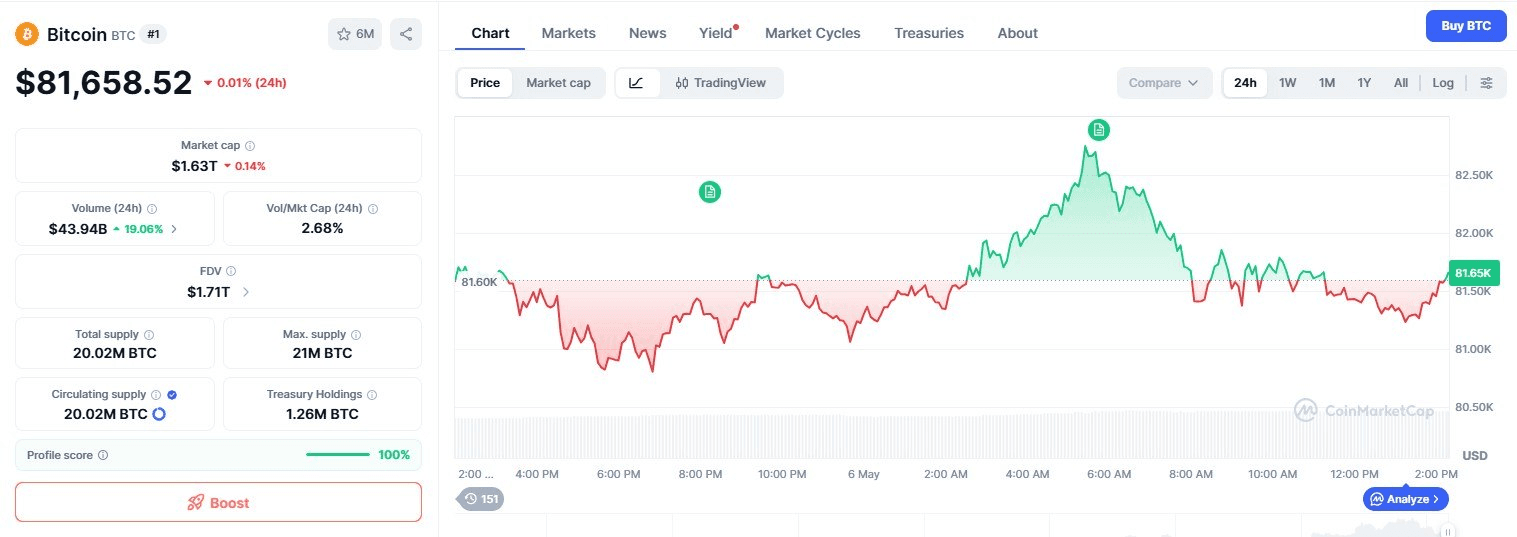Click the Market cap info icon
The height and width of the screenshot is (537, 1517).
pos(250,146)
